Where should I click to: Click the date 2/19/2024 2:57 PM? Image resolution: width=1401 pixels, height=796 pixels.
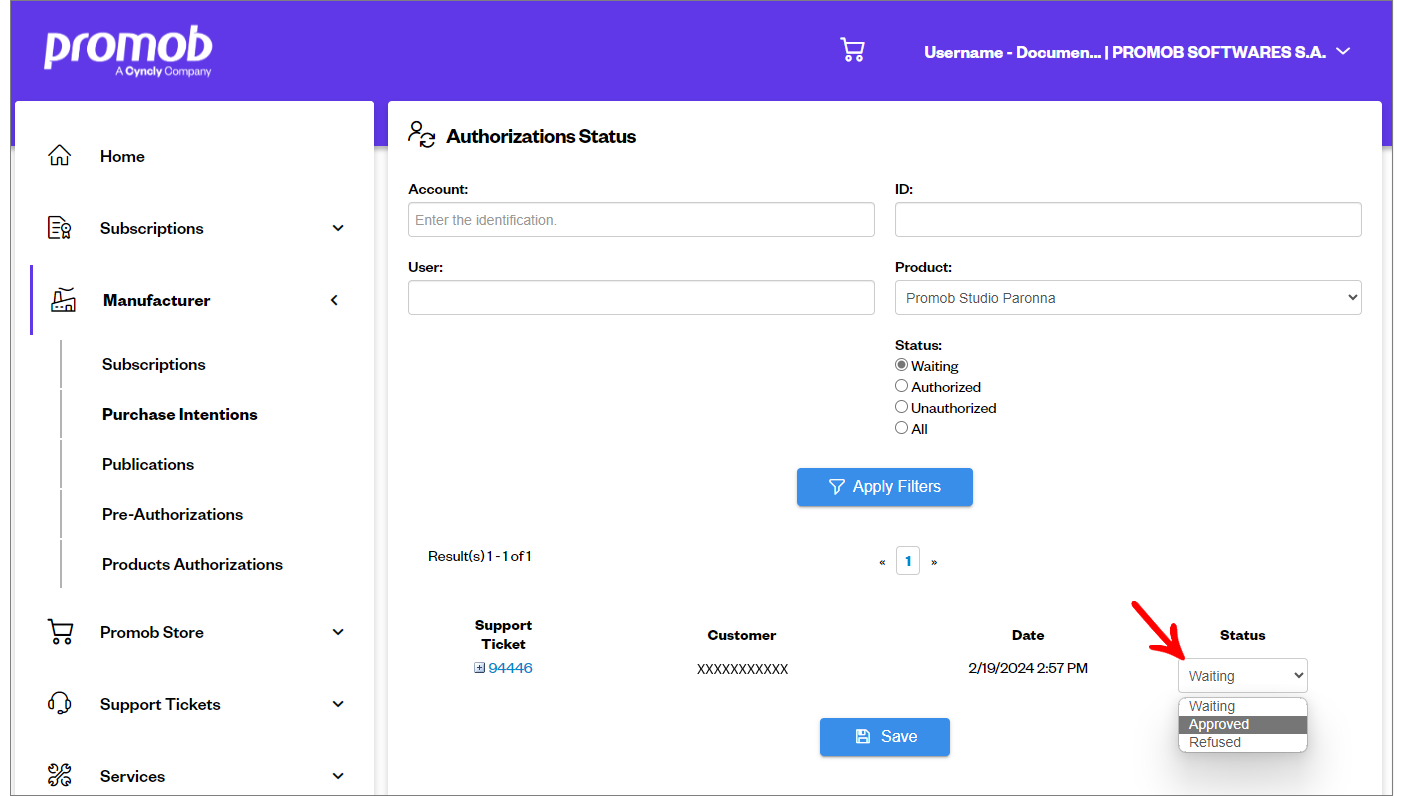tap(1028, 668)
